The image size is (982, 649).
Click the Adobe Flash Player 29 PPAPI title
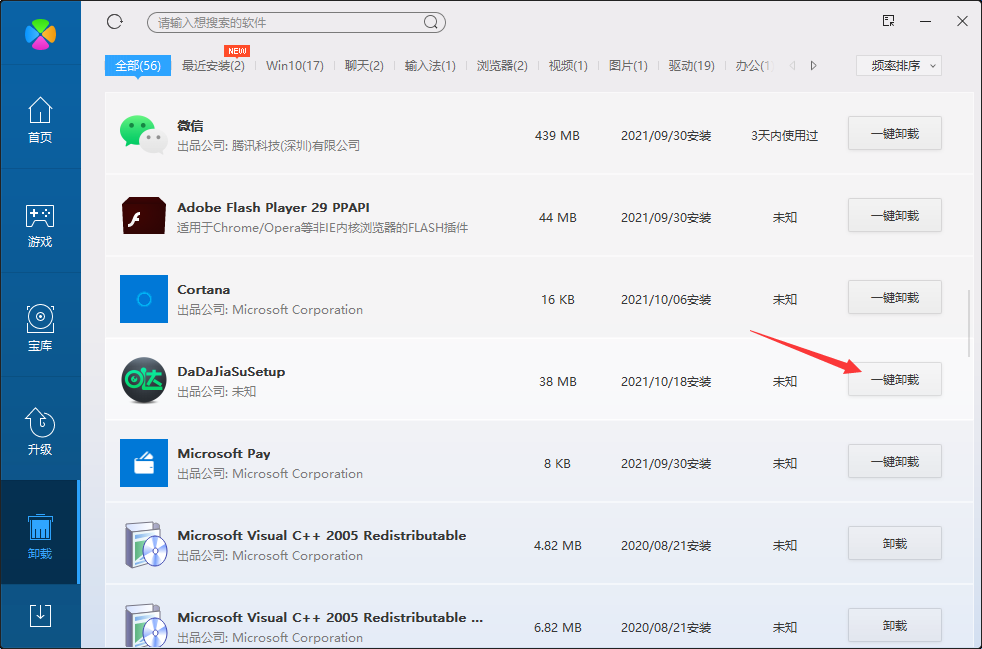tap(274, 207)
